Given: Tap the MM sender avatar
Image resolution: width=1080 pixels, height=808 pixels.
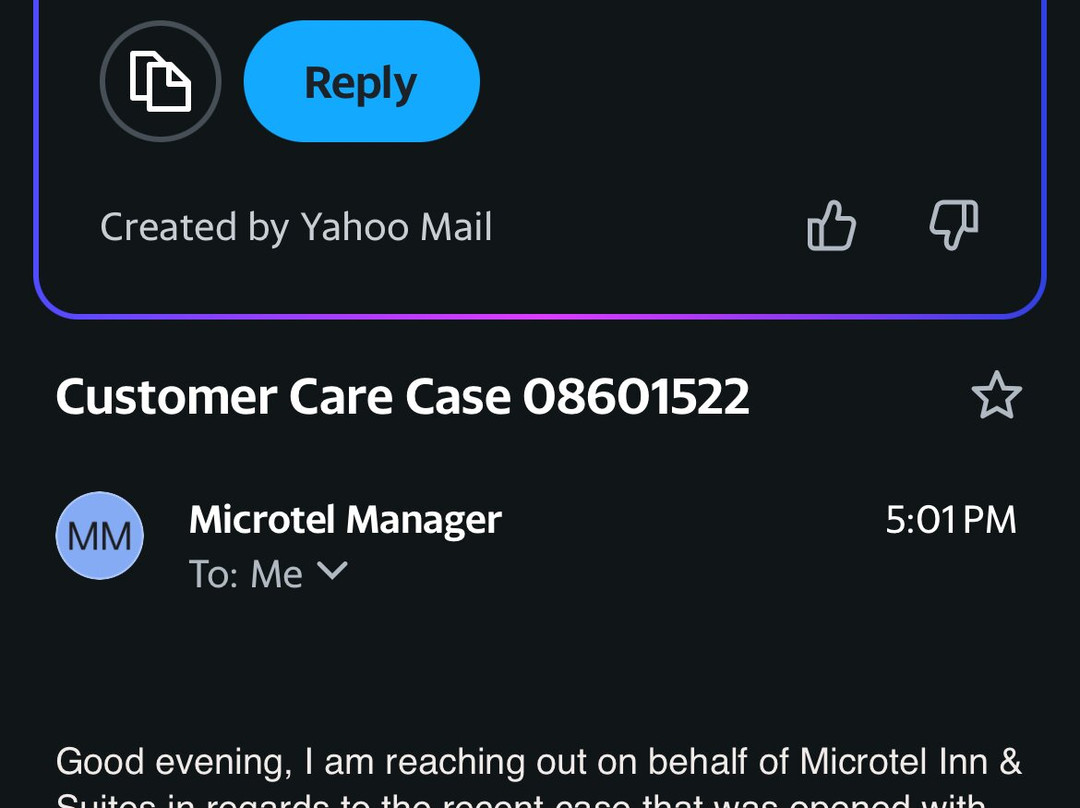Looking at the screenshot, I should pyautogui.click(x=100, y=535).
